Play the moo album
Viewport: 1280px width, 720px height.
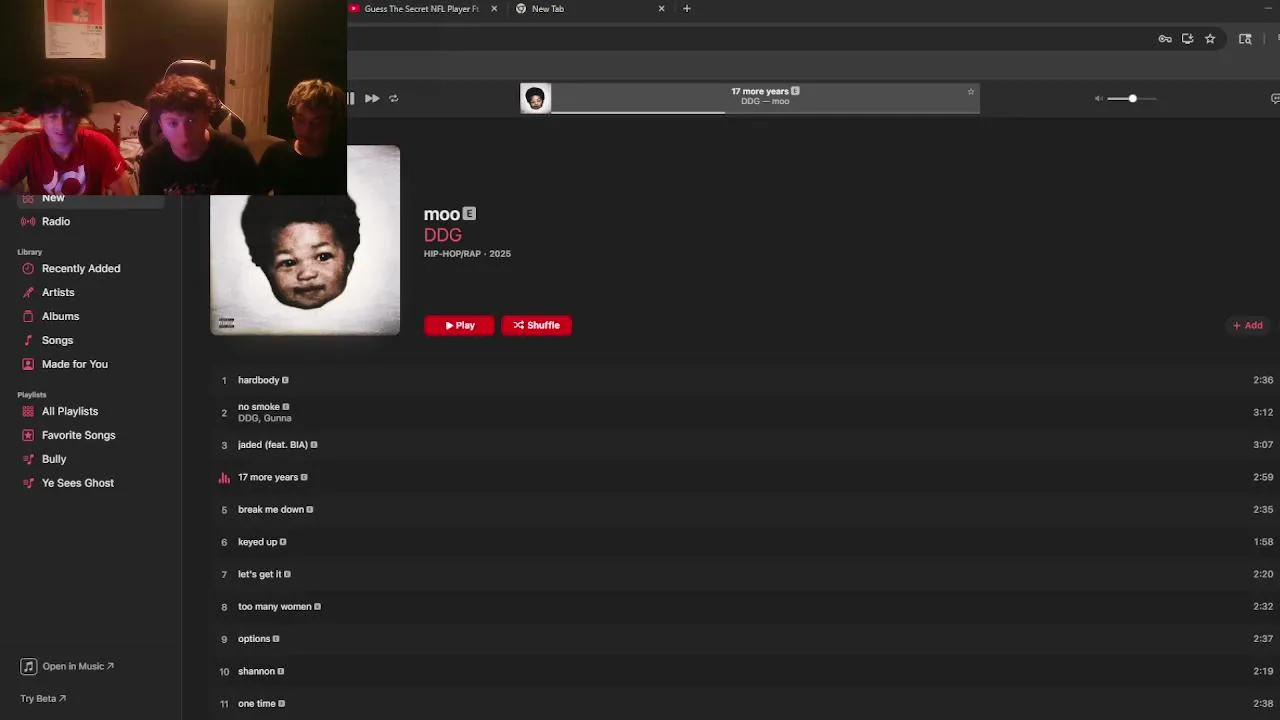[459, 325]
